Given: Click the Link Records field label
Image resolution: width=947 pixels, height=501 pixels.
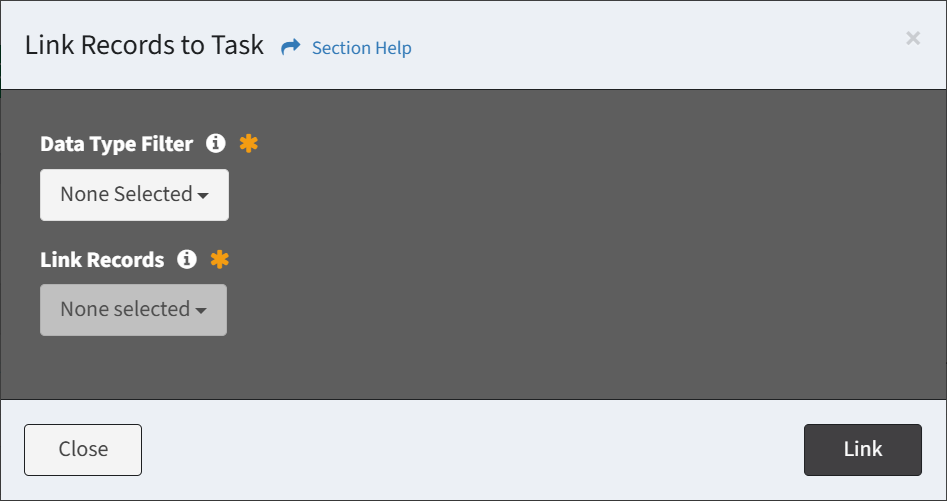Looking at the screenshot, I should click(102, 260).
